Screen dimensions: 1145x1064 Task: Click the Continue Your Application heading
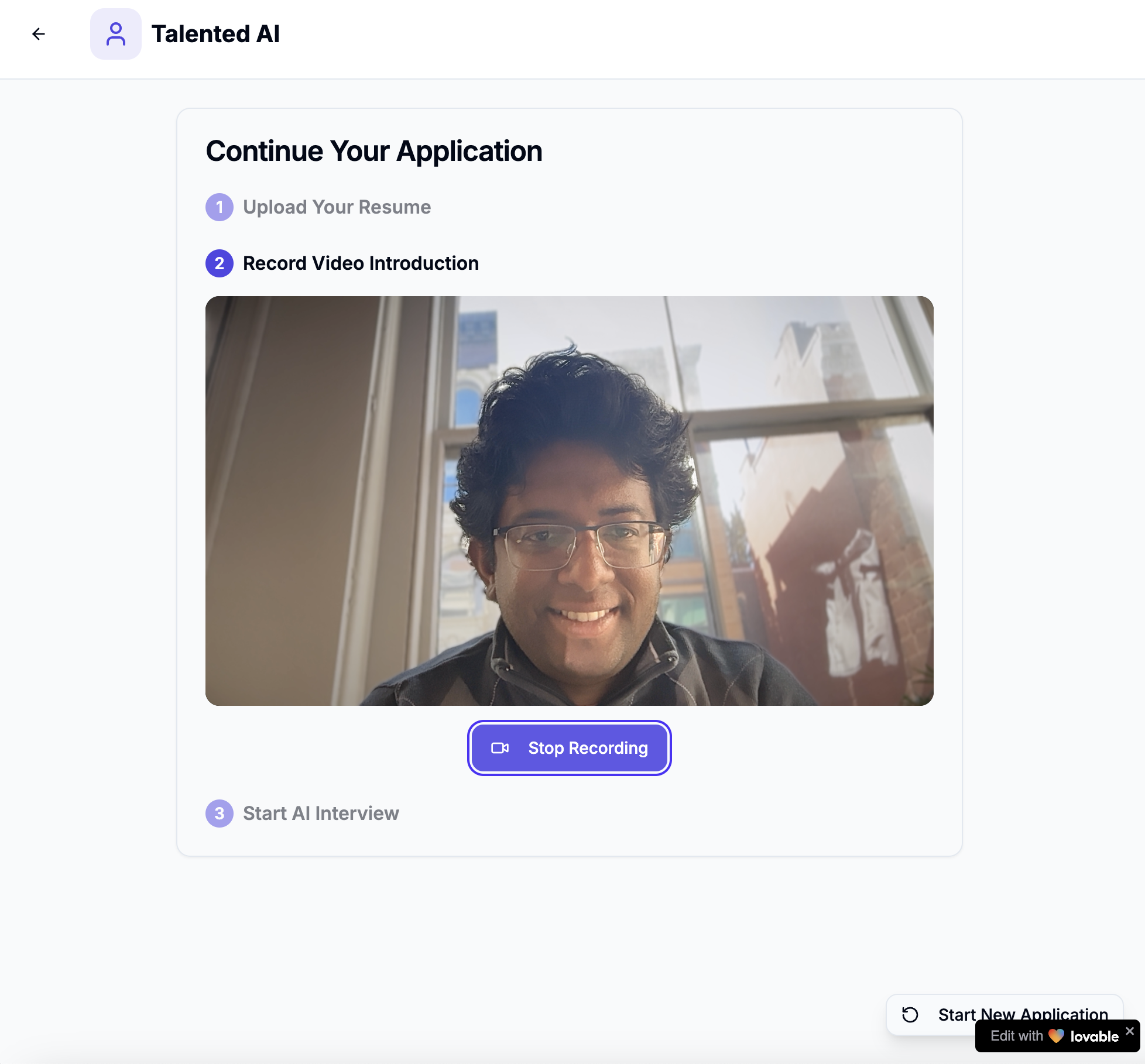point(373,151)
